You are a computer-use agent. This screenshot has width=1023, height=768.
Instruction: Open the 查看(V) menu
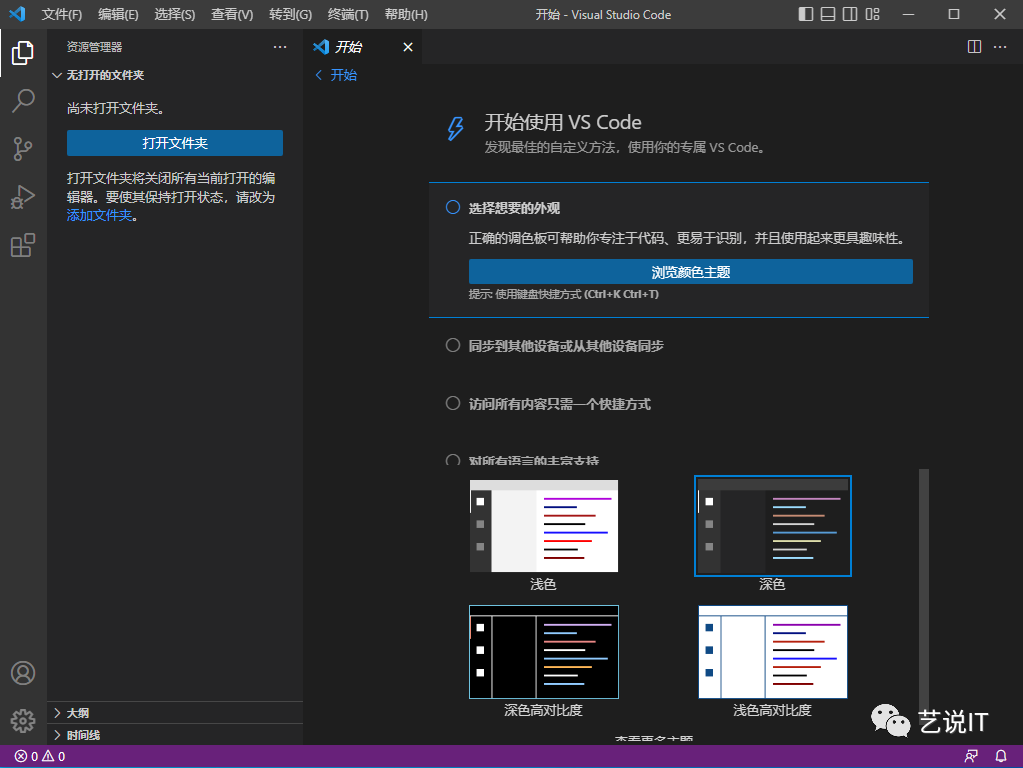(232, 15)
